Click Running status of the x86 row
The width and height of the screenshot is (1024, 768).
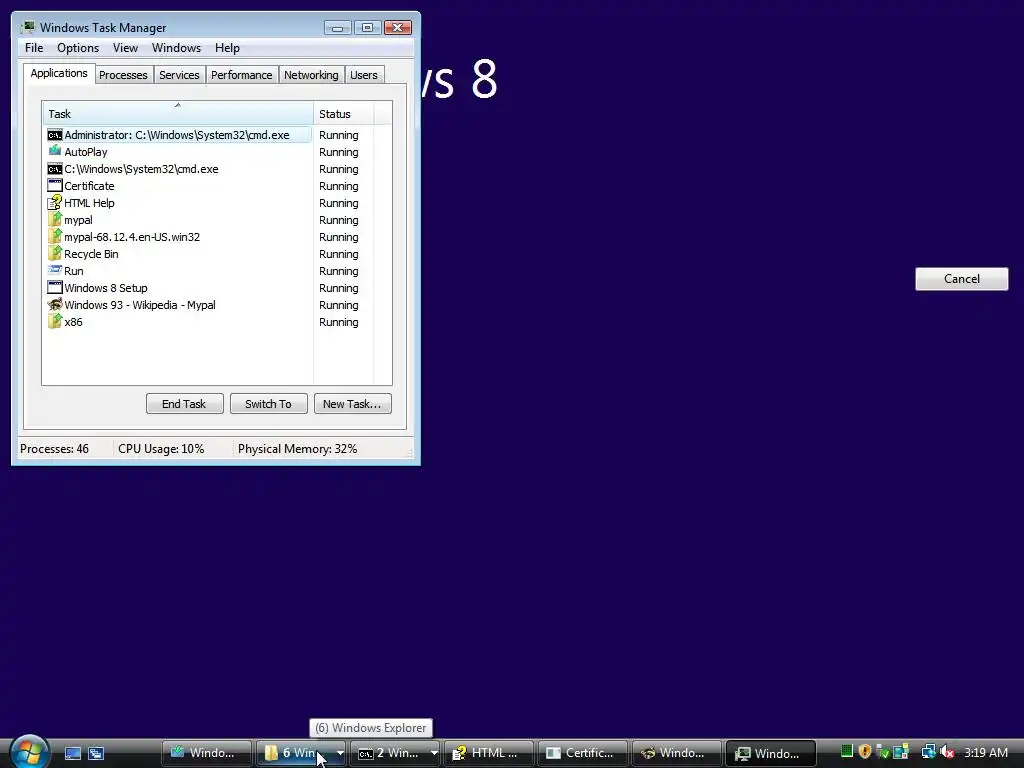point(338,322)
